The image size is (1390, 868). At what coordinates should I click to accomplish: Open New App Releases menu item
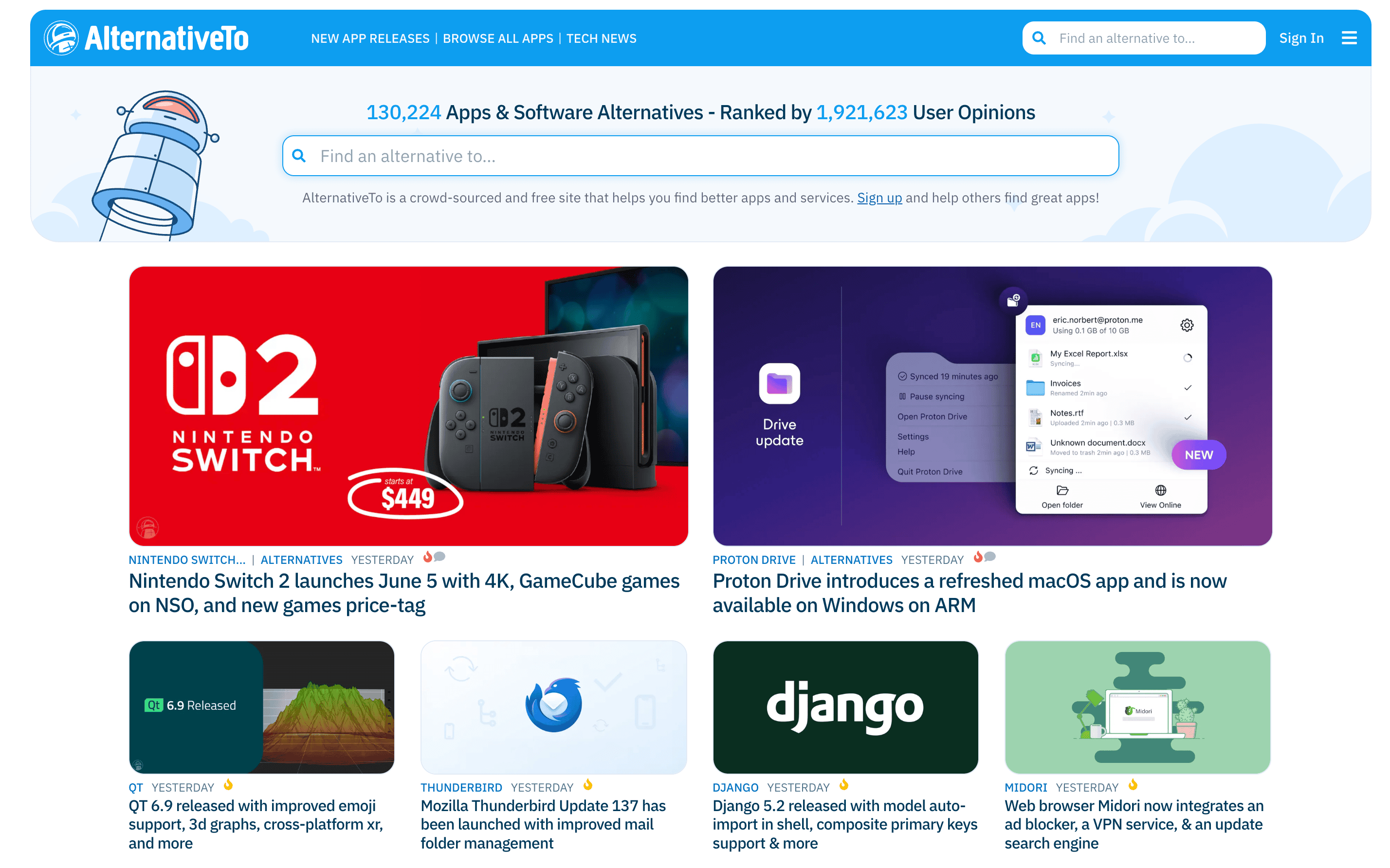(x=370, y=38)
